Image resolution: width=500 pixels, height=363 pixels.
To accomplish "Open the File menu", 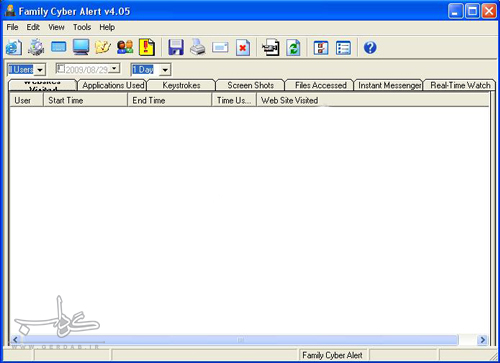I will pyautogui.click(x=12, y=27).
